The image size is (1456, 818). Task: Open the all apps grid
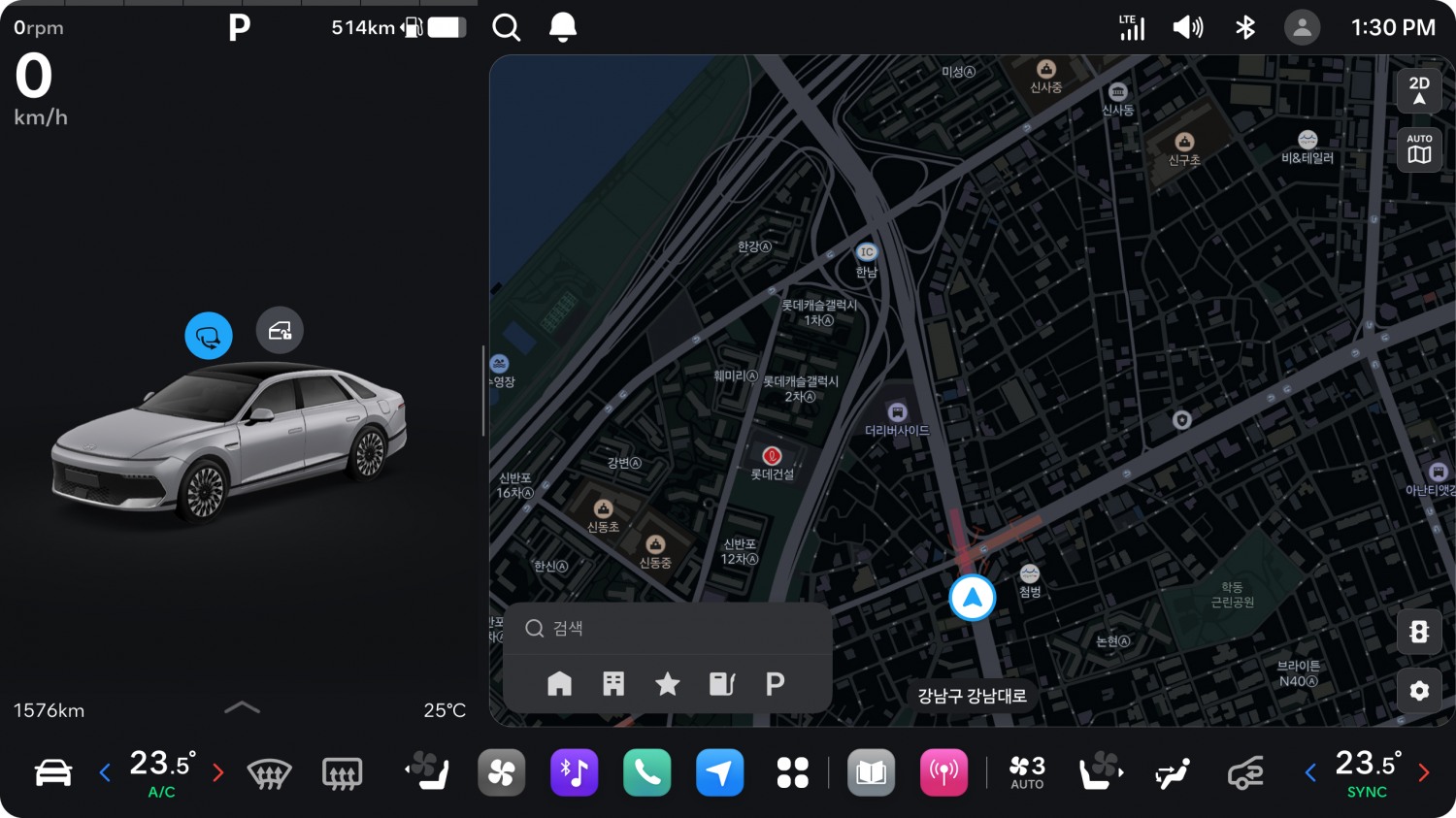point(793,772)
